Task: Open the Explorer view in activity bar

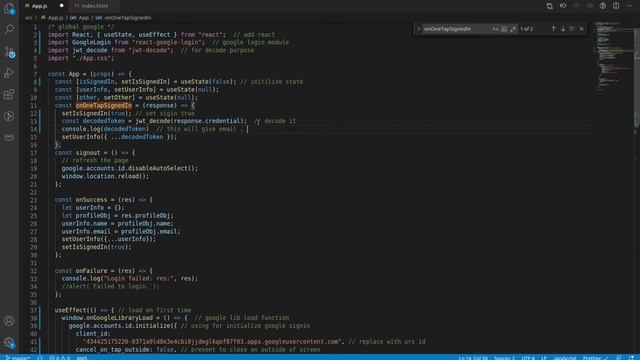Action: tap(9, 8)
